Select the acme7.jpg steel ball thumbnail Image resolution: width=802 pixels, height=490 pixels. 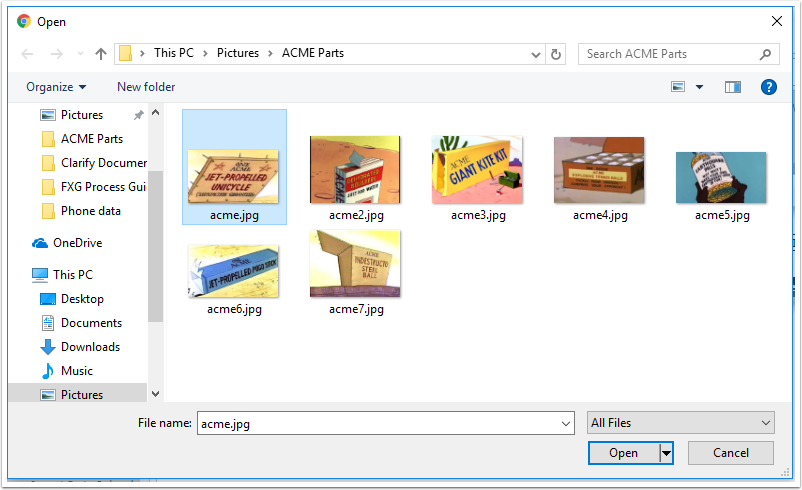coord(355,263)
